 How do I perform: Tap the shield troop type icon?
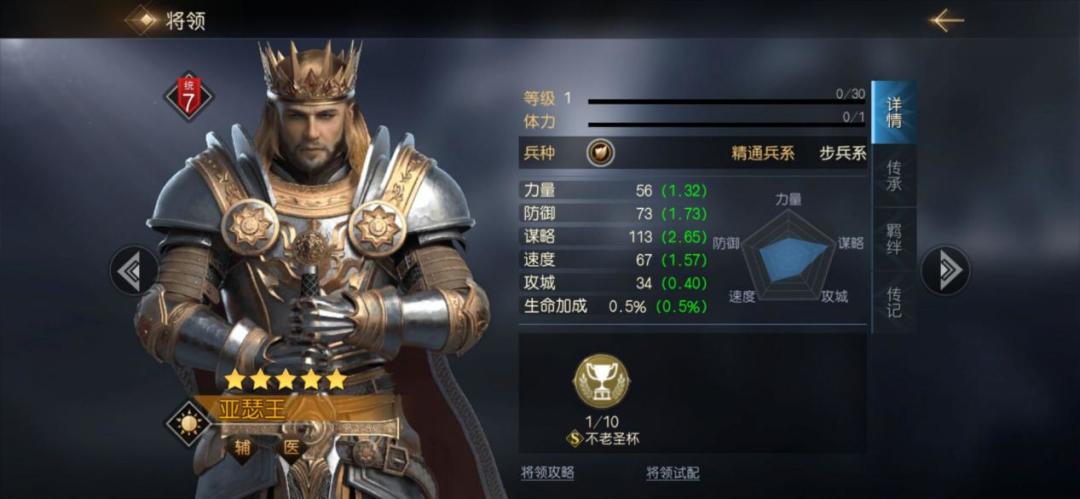[x=600, y=153]
